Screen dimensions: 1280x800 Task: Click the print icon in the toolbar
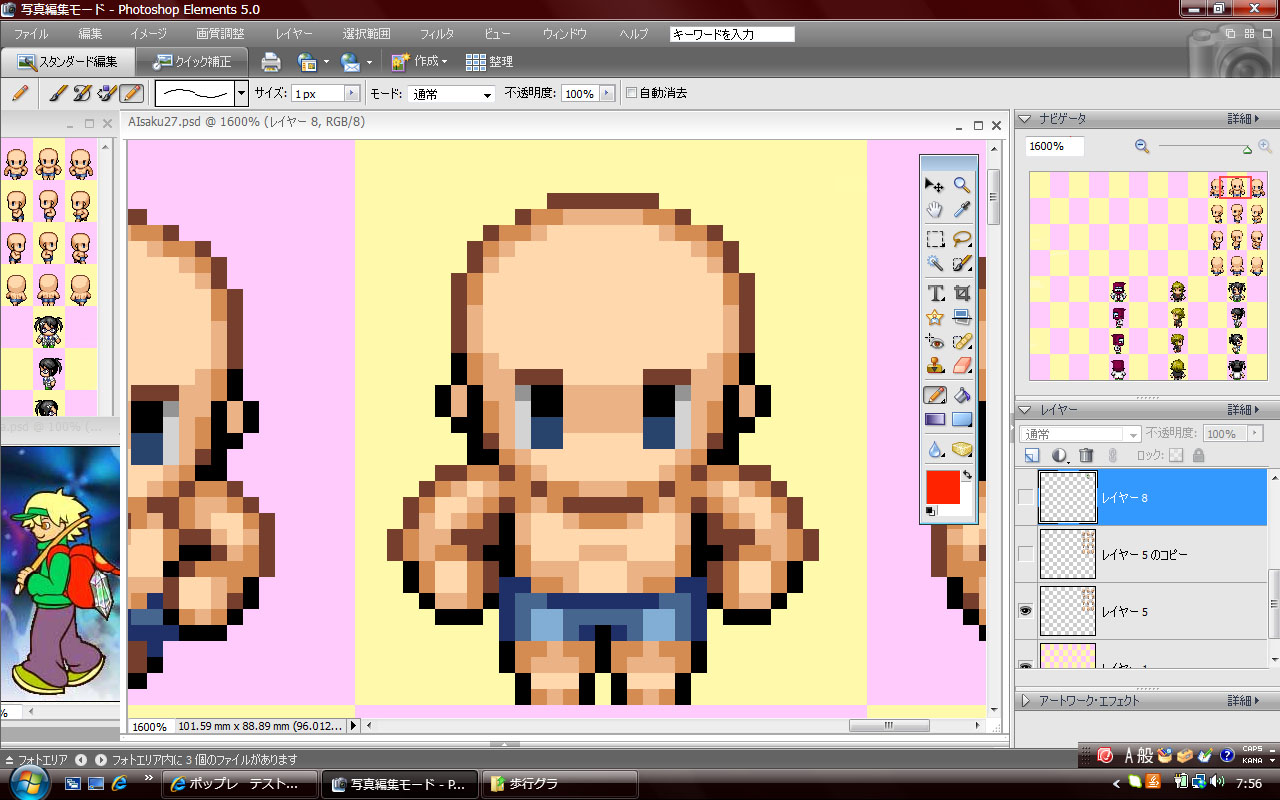coord(271,62)
